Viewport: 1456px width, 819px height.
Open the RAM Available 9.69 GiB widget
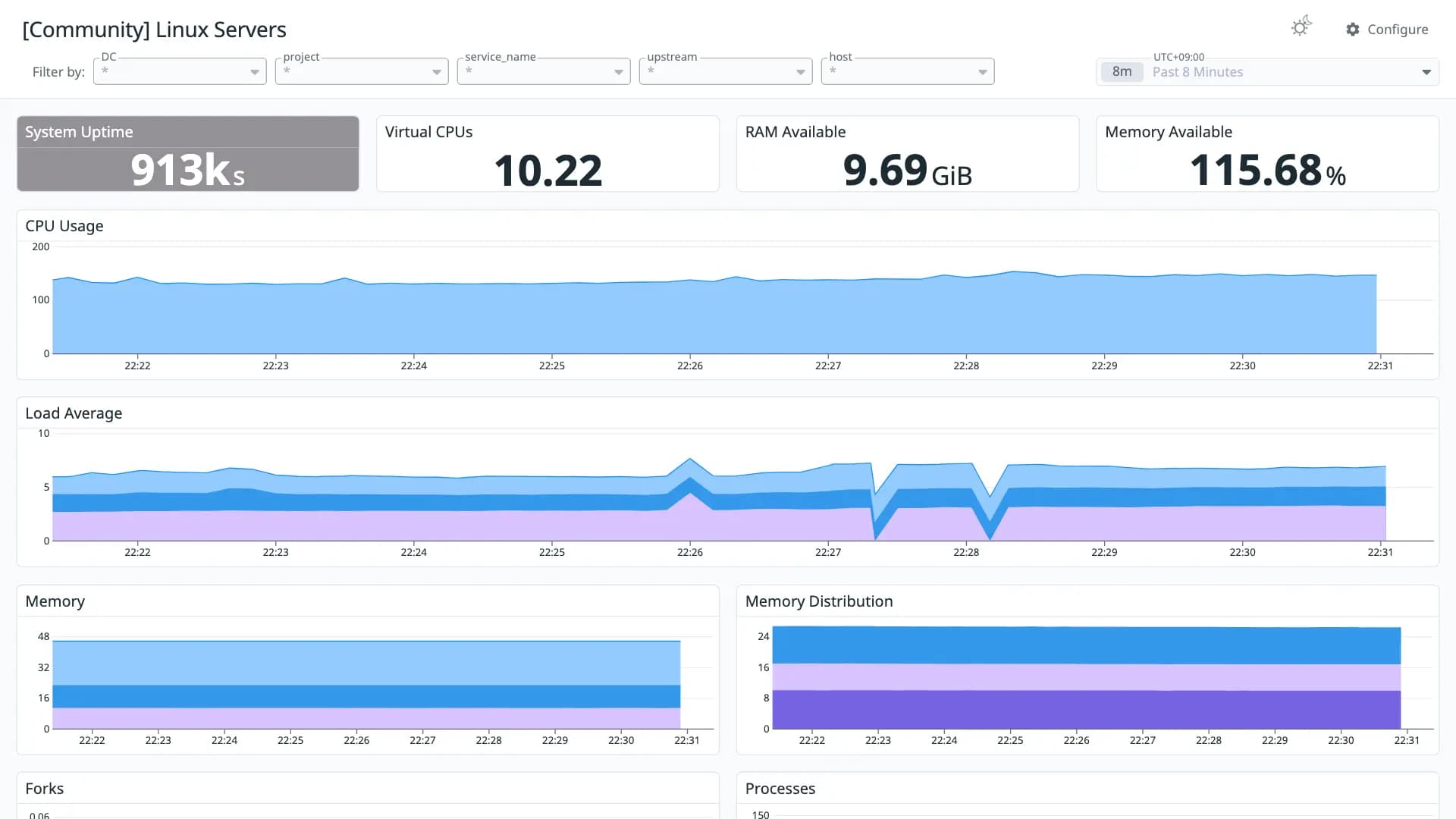[x=907, y=153]
